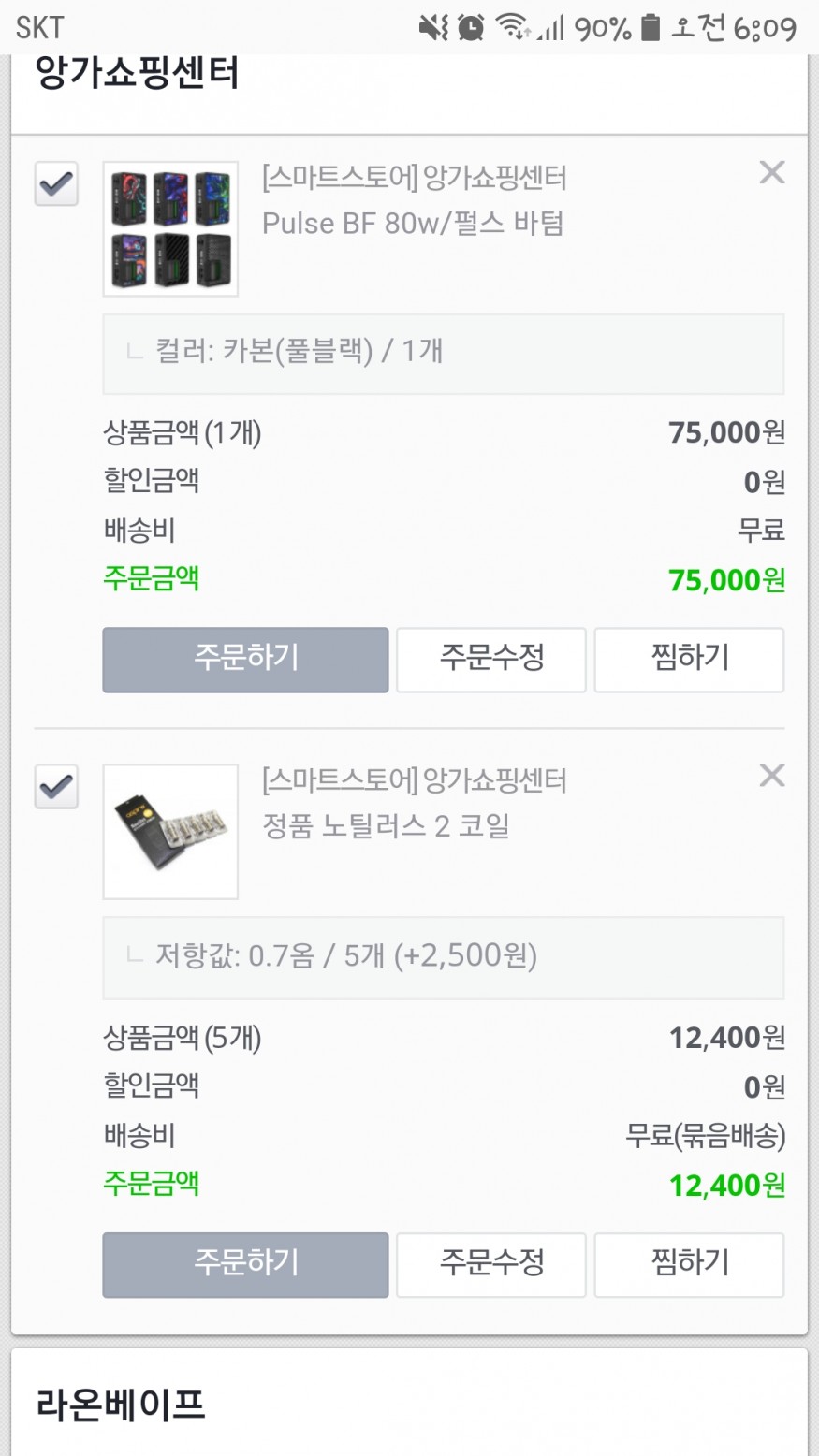
Task: Open the 앙가쇼핑센터 store header
Action: coord(138,74)
